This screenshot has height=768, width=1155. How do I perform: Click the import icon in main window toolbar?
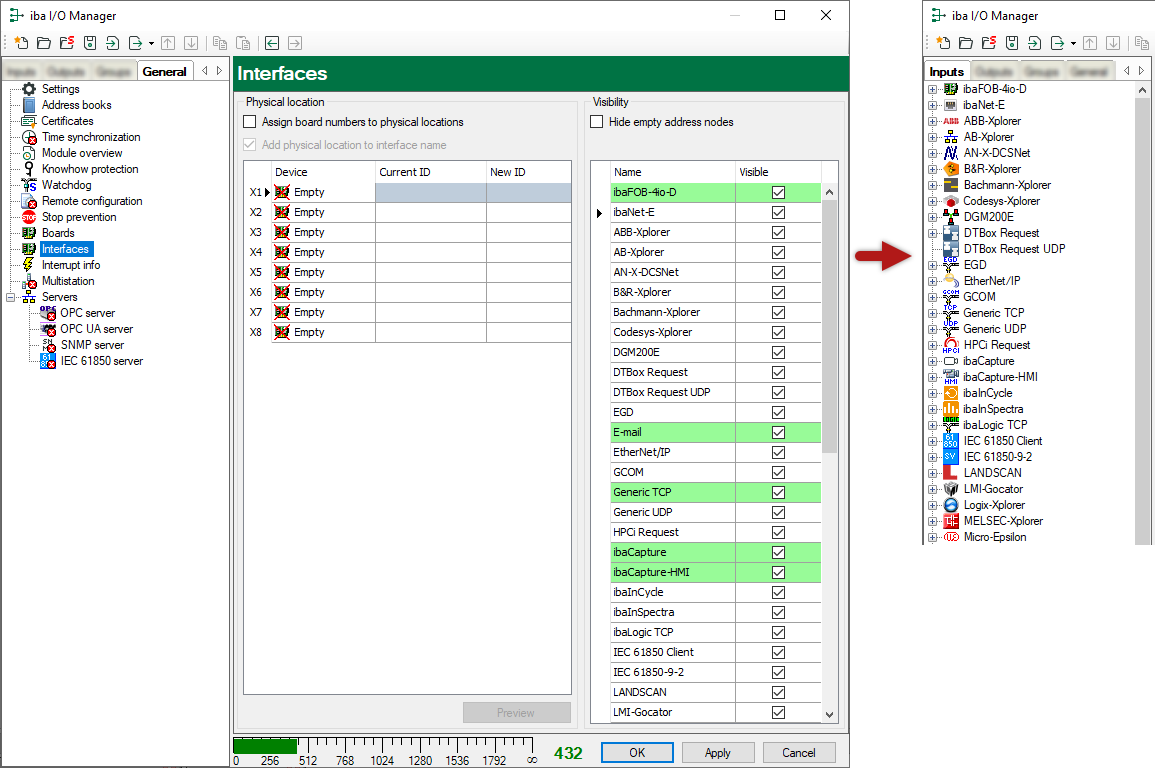click(113, 43)
